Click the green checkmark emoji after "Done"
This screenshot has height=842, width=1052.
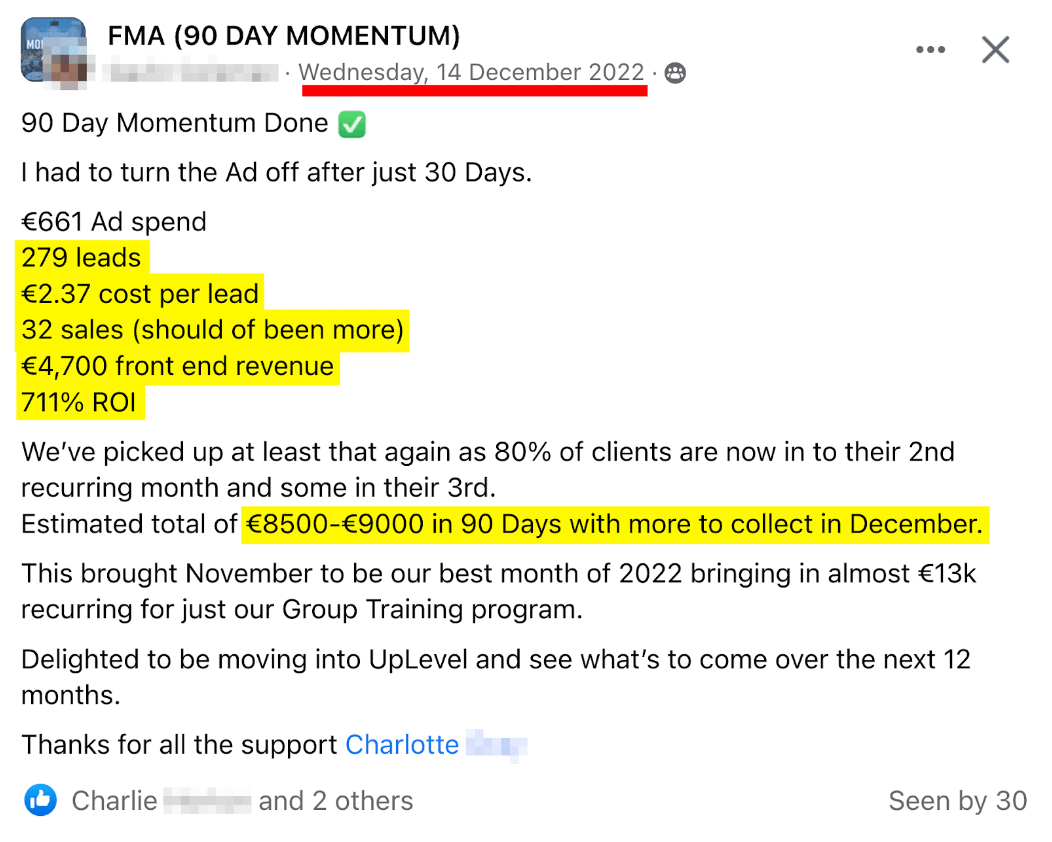(352, 124)
